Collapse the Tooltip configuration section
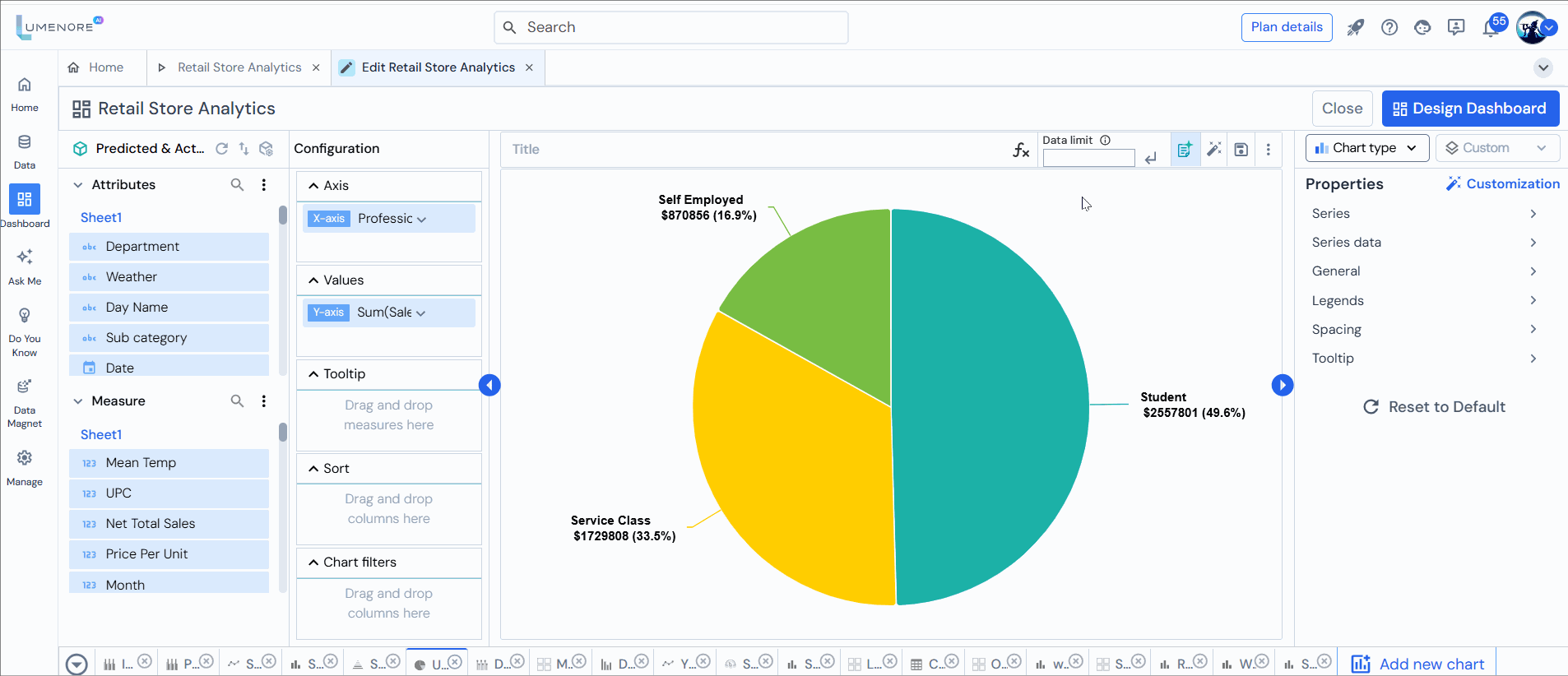1568x676 pixels. pyautogui.click(x=313, y=374)
